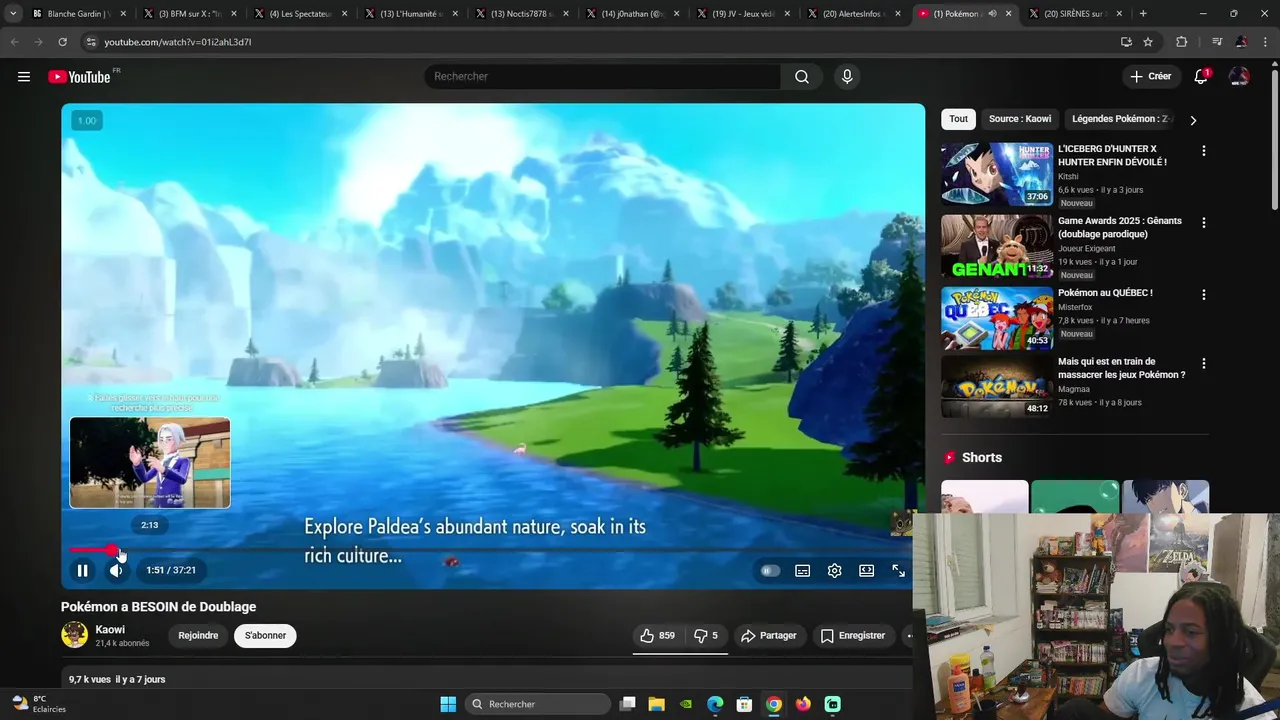This screenshot has width=1280, height=720.
Task: Open Microsoft Edge from taskbar
Action: (715, 704)
